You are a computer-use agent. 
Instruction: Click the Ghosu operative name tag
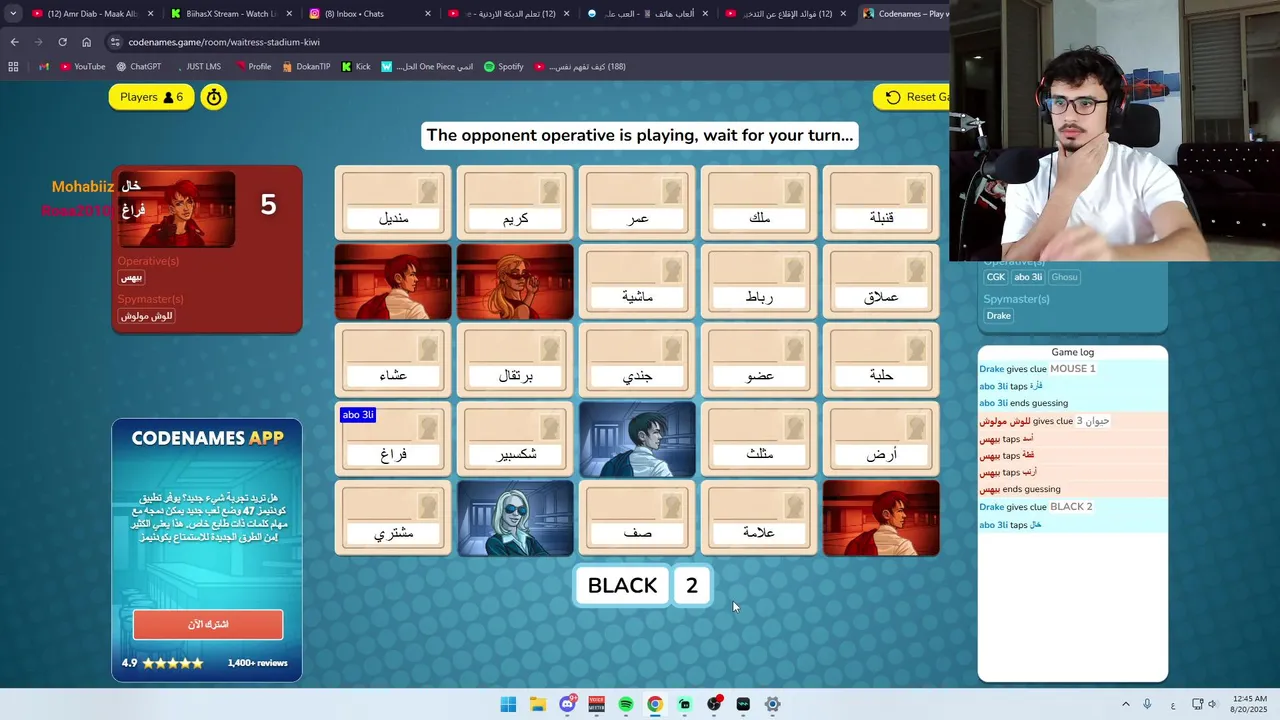(1064, 277)
